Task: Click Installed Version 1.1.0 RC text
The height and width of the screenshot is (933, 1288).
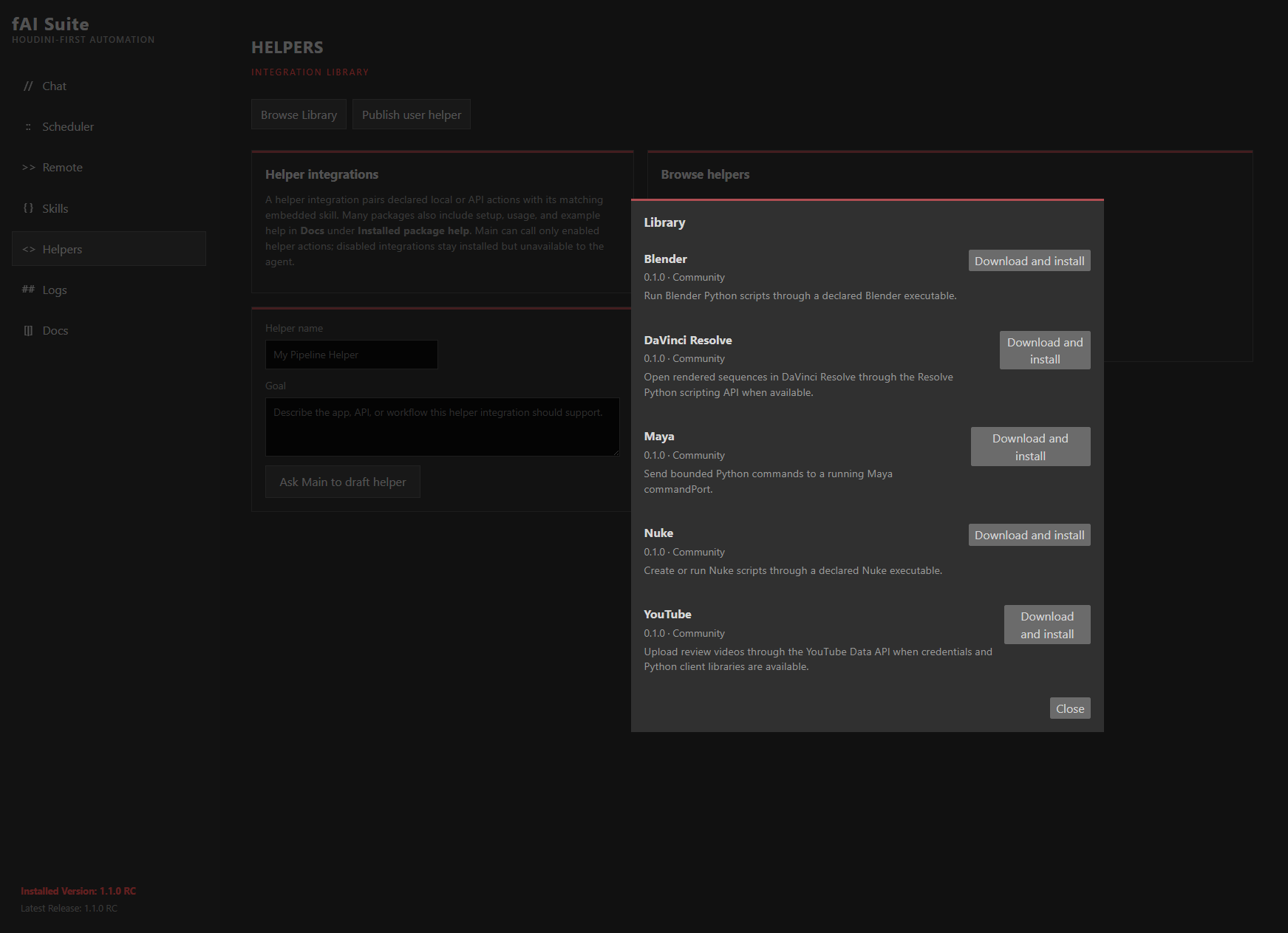Action: (x=78, y=891)
